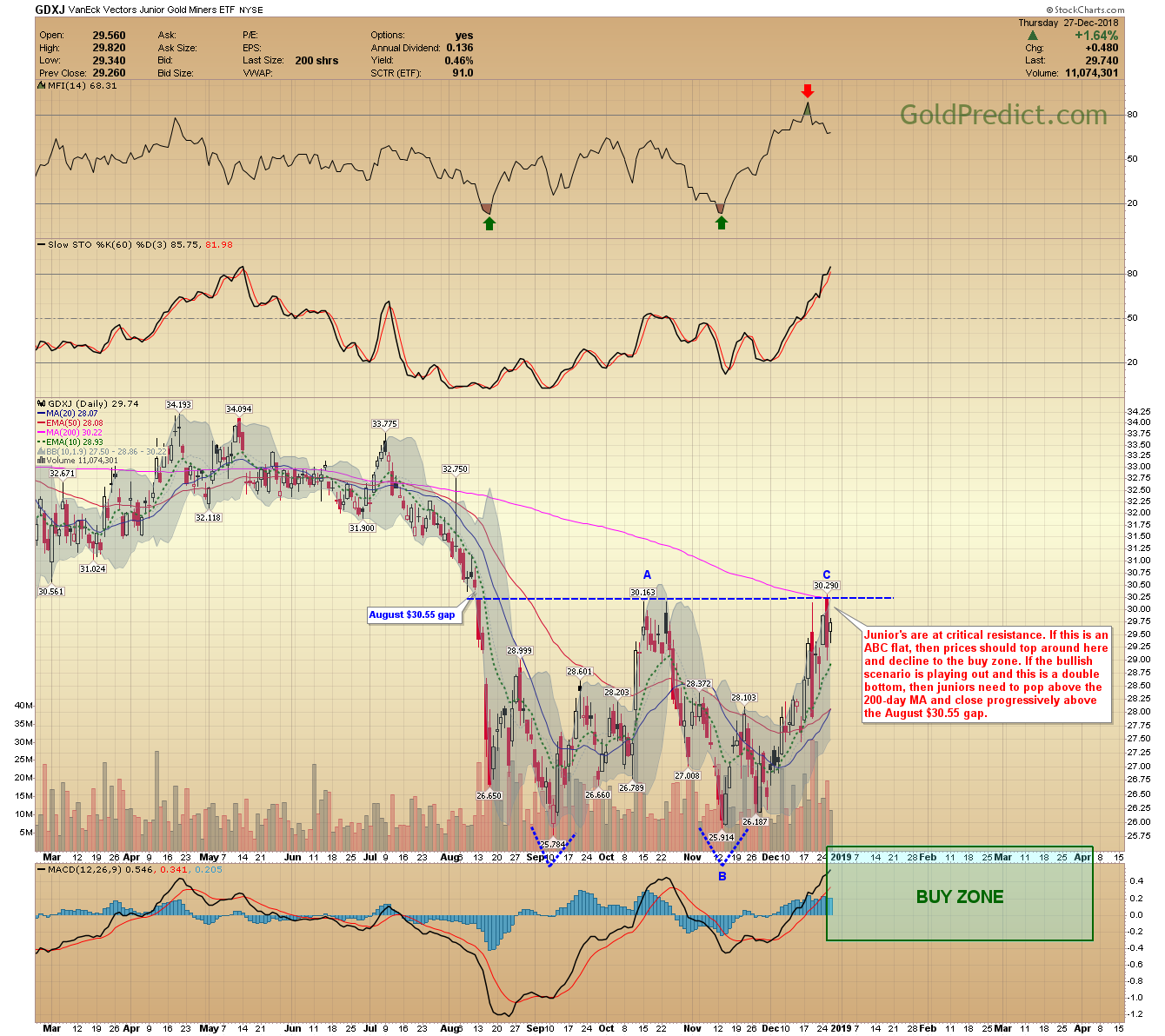Click the 30.561 price low label
Image resolution: width=1165 pixels, height=1036 pixels.
(51, 592)
